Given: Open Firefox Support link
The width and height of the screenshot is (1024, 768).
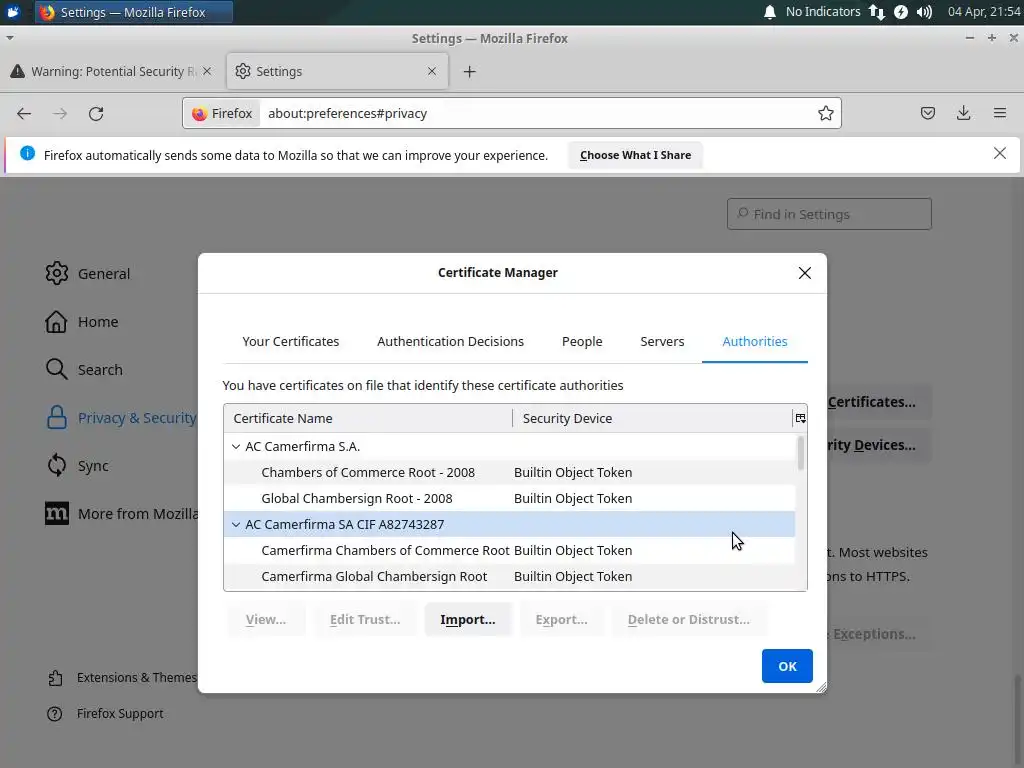Looking at the screenshot, I should [x=105, y=714].
